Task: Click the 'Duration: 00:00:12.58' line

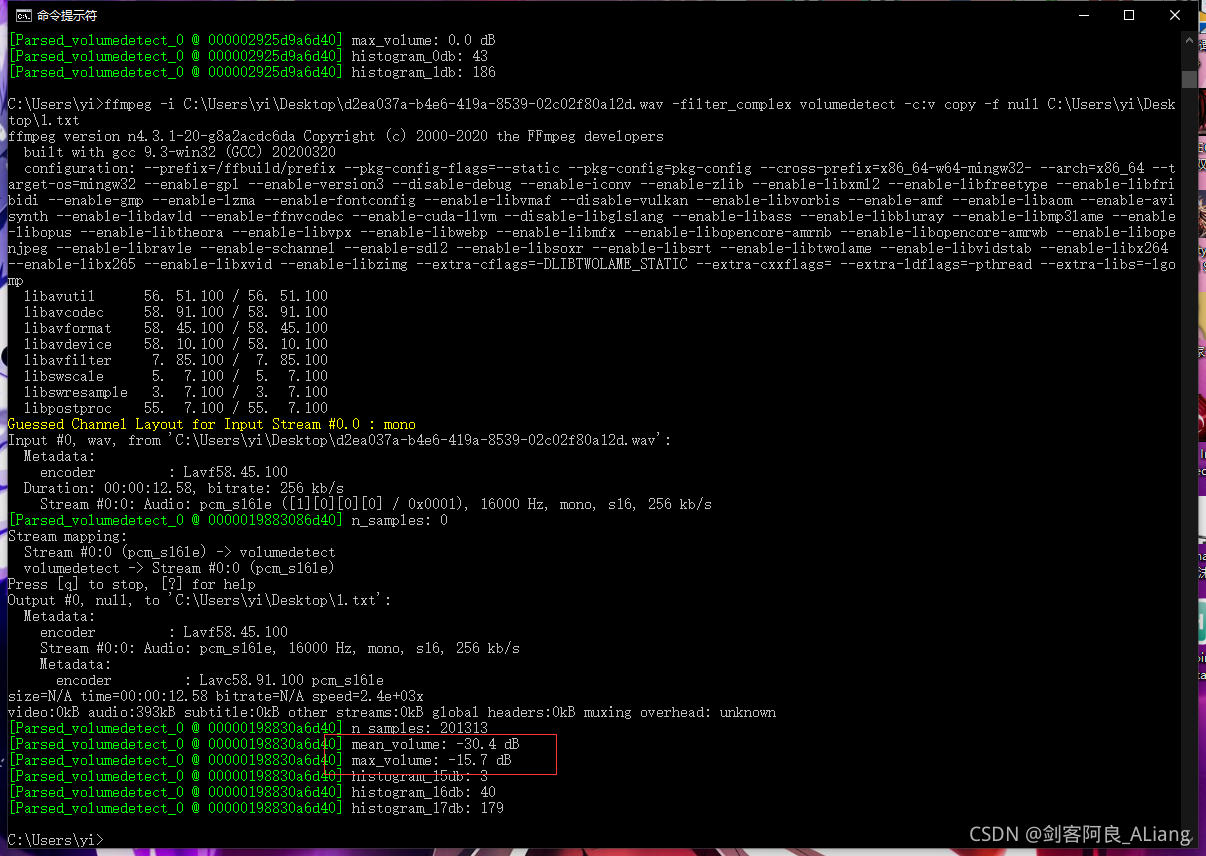Action: pyautogui.click(x=184, y=488)
